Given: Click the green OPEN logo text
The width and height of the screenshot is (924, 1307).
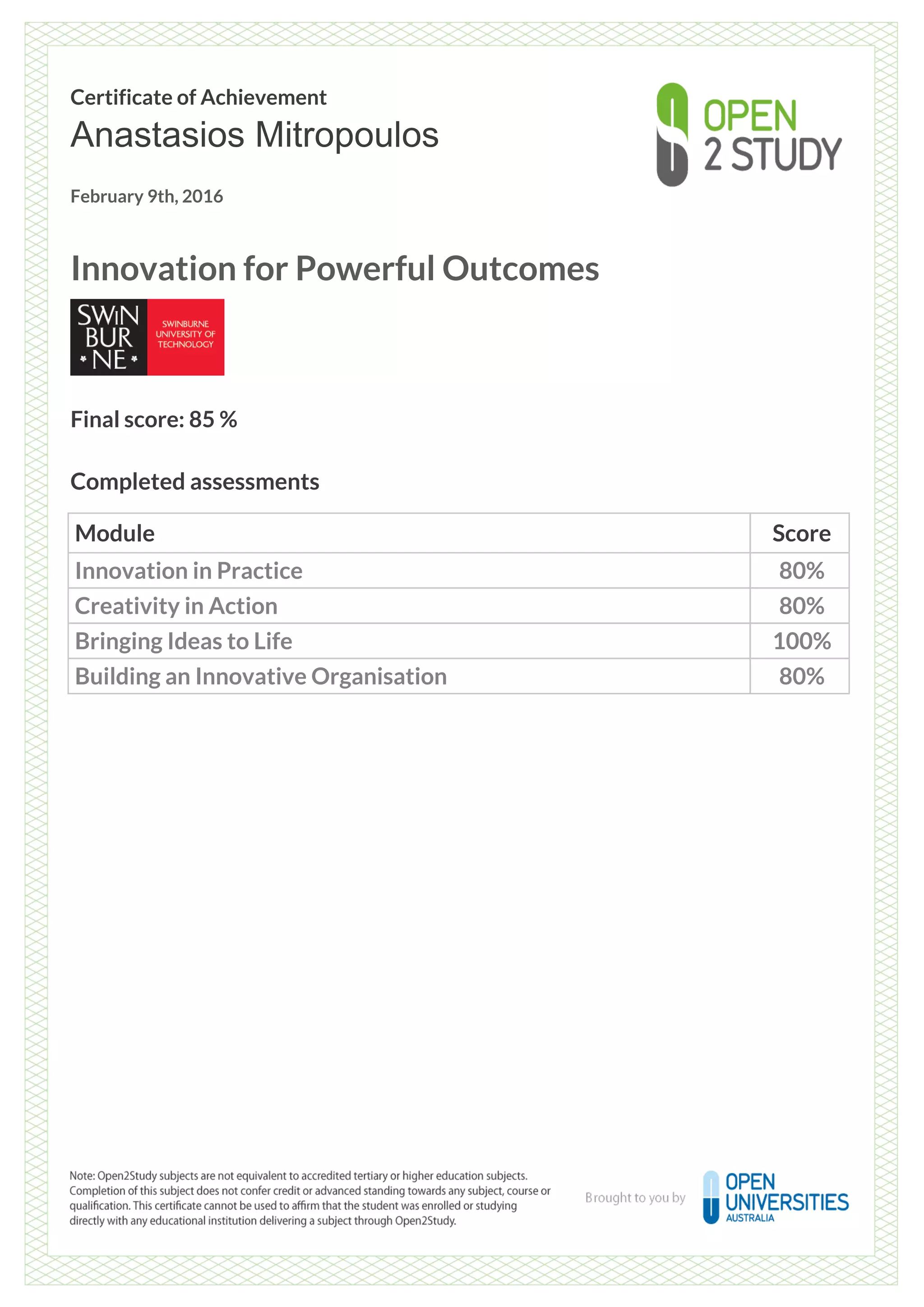Looking at the screenshot, I should point(750,116).
